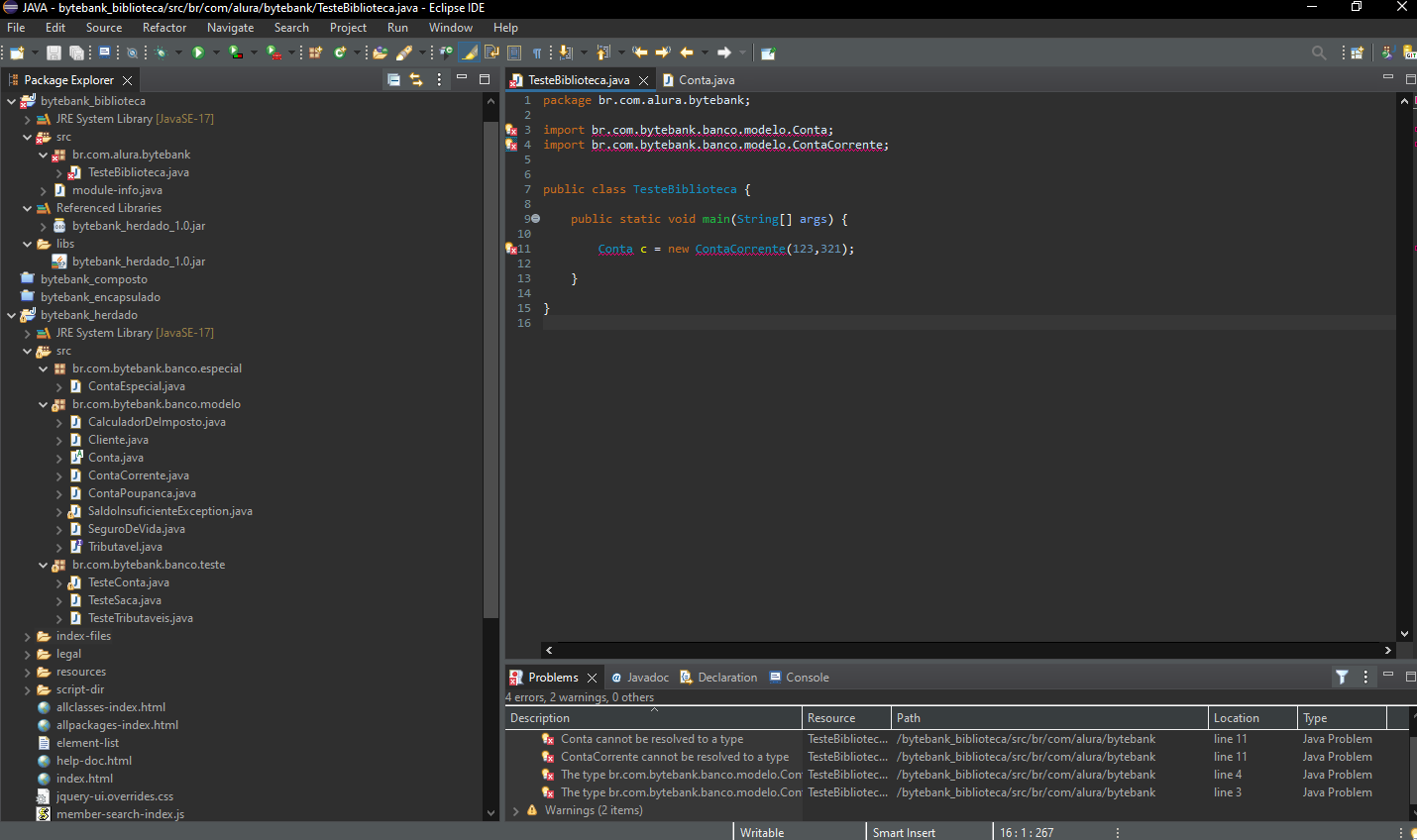1417x840 pixels.
Task: Click the New Java Package icon
Action: tap(316, 52)
